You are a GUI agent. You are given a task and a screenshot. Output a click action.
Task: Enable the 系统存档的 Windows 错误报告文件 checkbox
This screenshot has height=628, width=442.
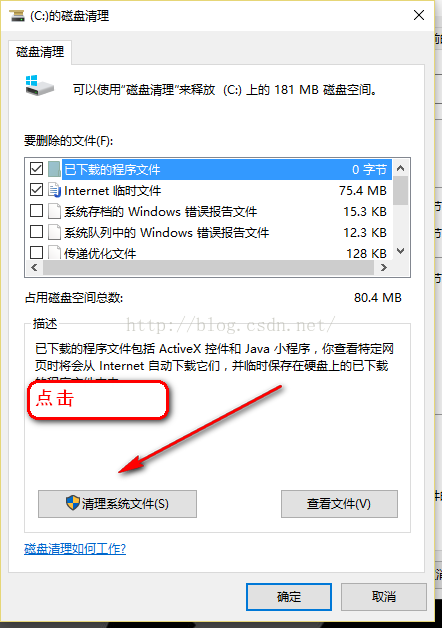(x=36, y=210)
